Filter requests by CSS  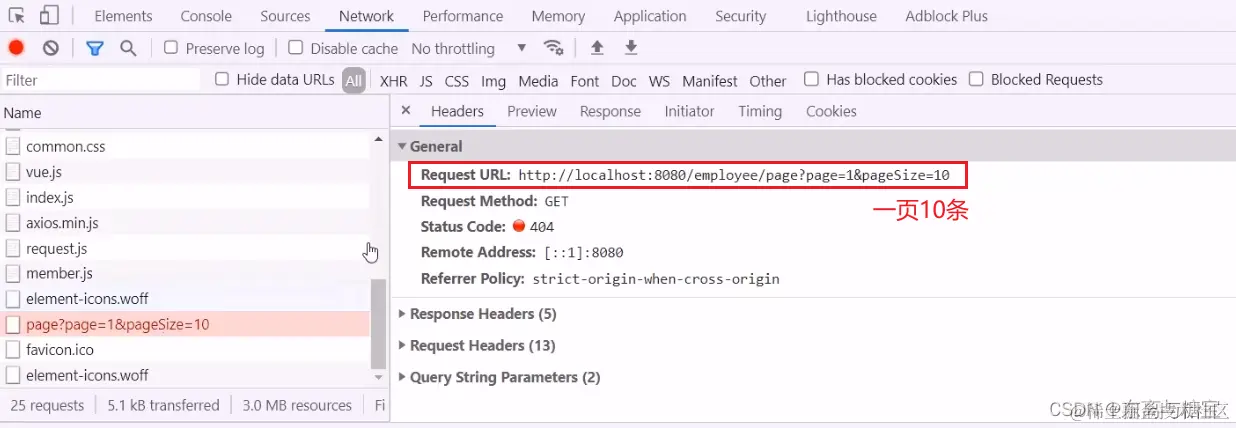pyautogui.click(x=457, y=81)
